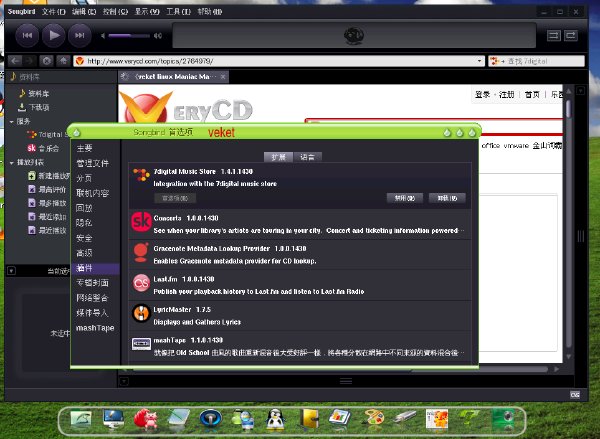600x439 pixels.
Task: Click the 新建播放 new playlist item
Action: (49, 176)
